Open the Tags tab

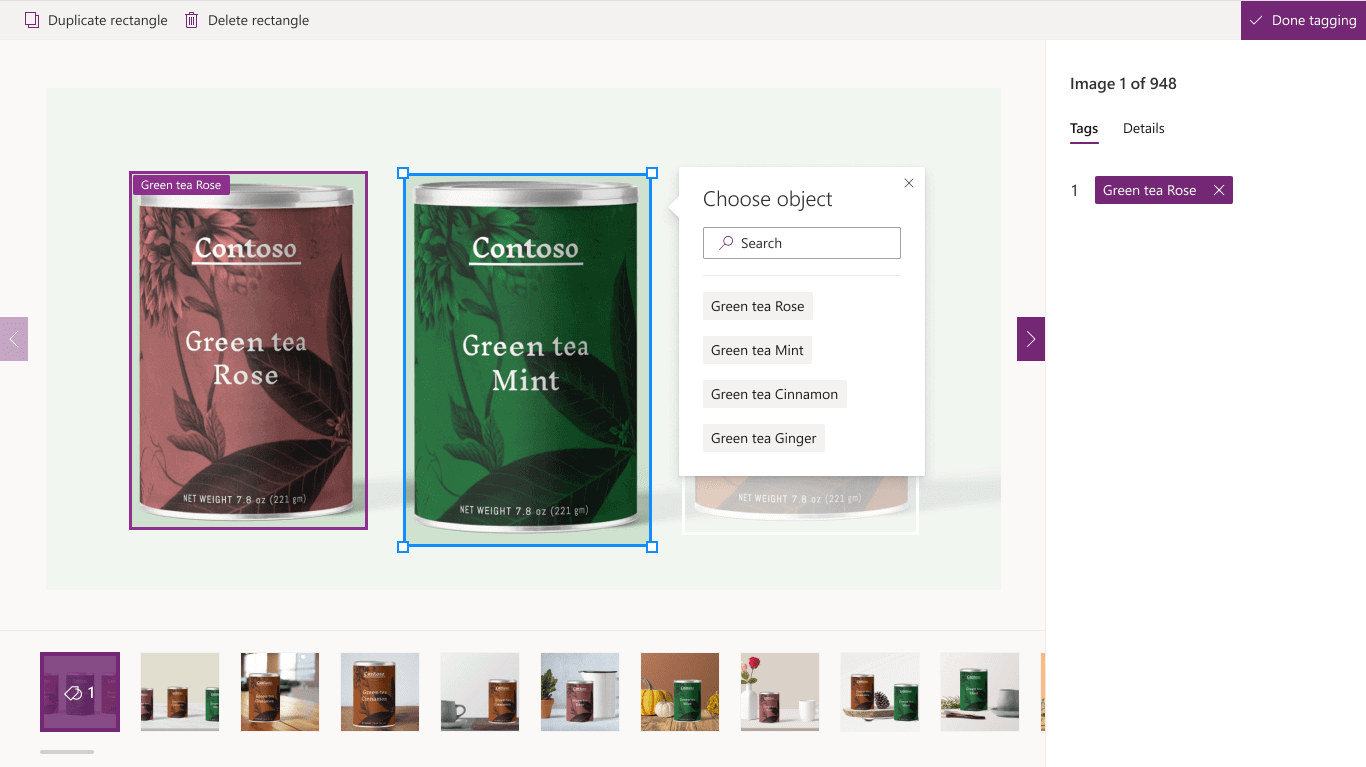pyautogui.click(x=1084, y=128)
